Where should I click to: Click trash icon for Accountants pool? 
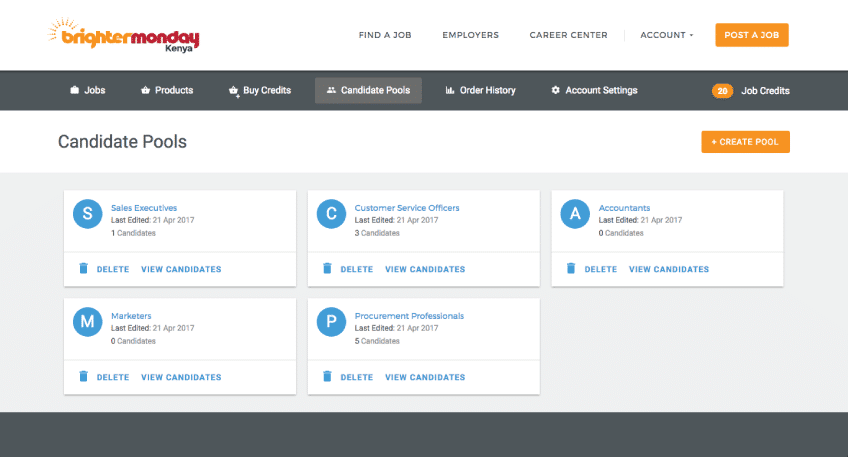571,269
